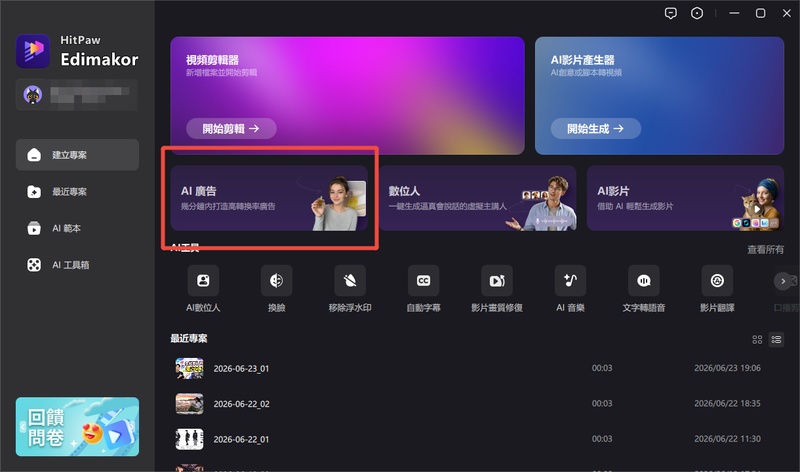The image size is (800, 472).
Task: Switch recent projects to grid view
Action: (757, 339)
